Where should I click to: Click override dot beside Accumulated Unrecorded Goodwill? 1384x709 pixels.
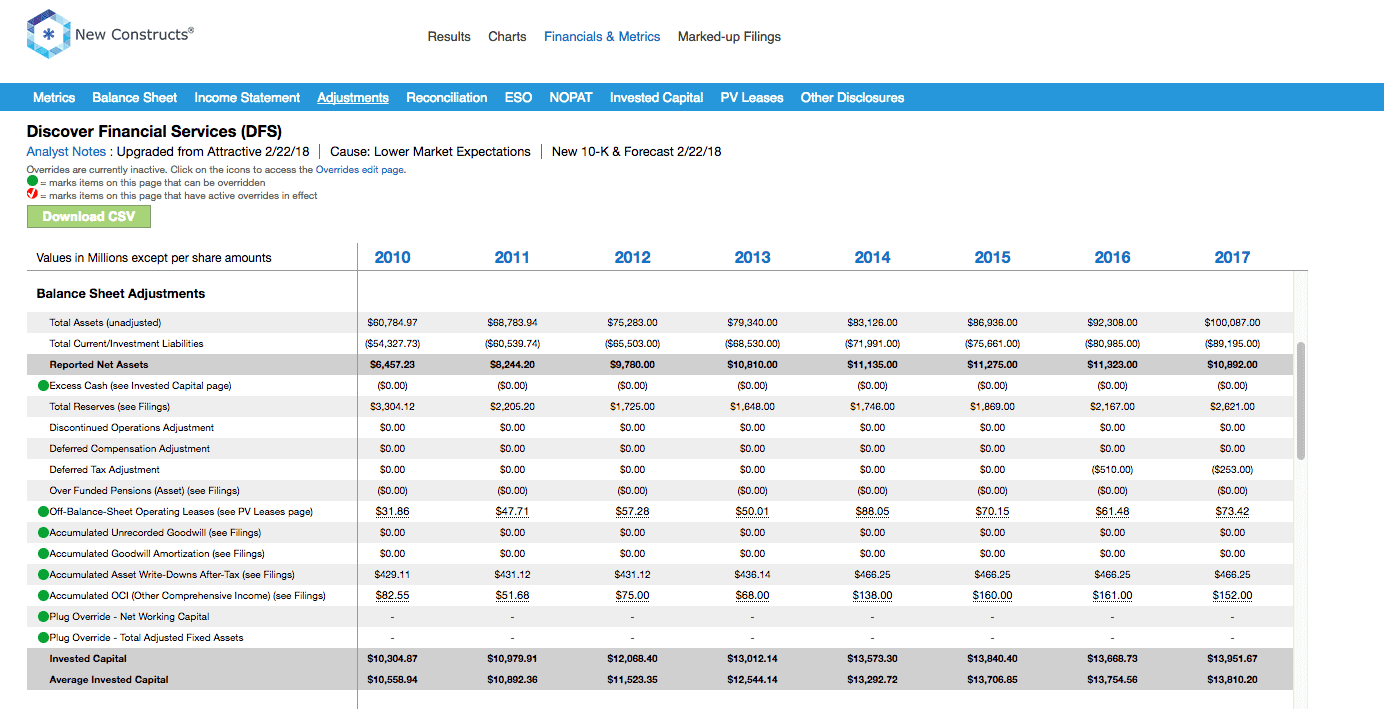click(43, 532)
